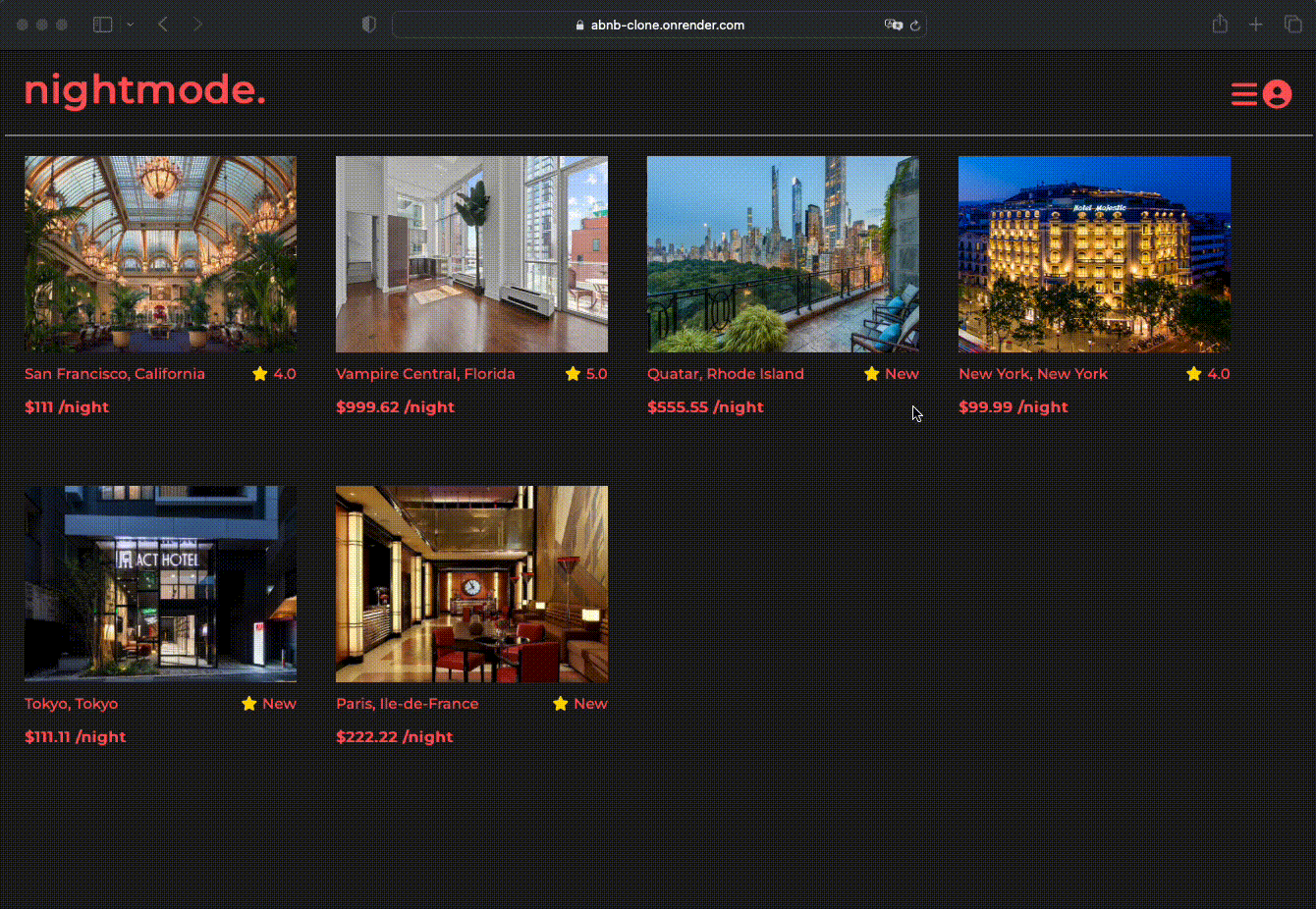This screenshot has width=1316, height=909.
Task: Click the reader mode control in the address bar
Action: (x=894, y=25)
